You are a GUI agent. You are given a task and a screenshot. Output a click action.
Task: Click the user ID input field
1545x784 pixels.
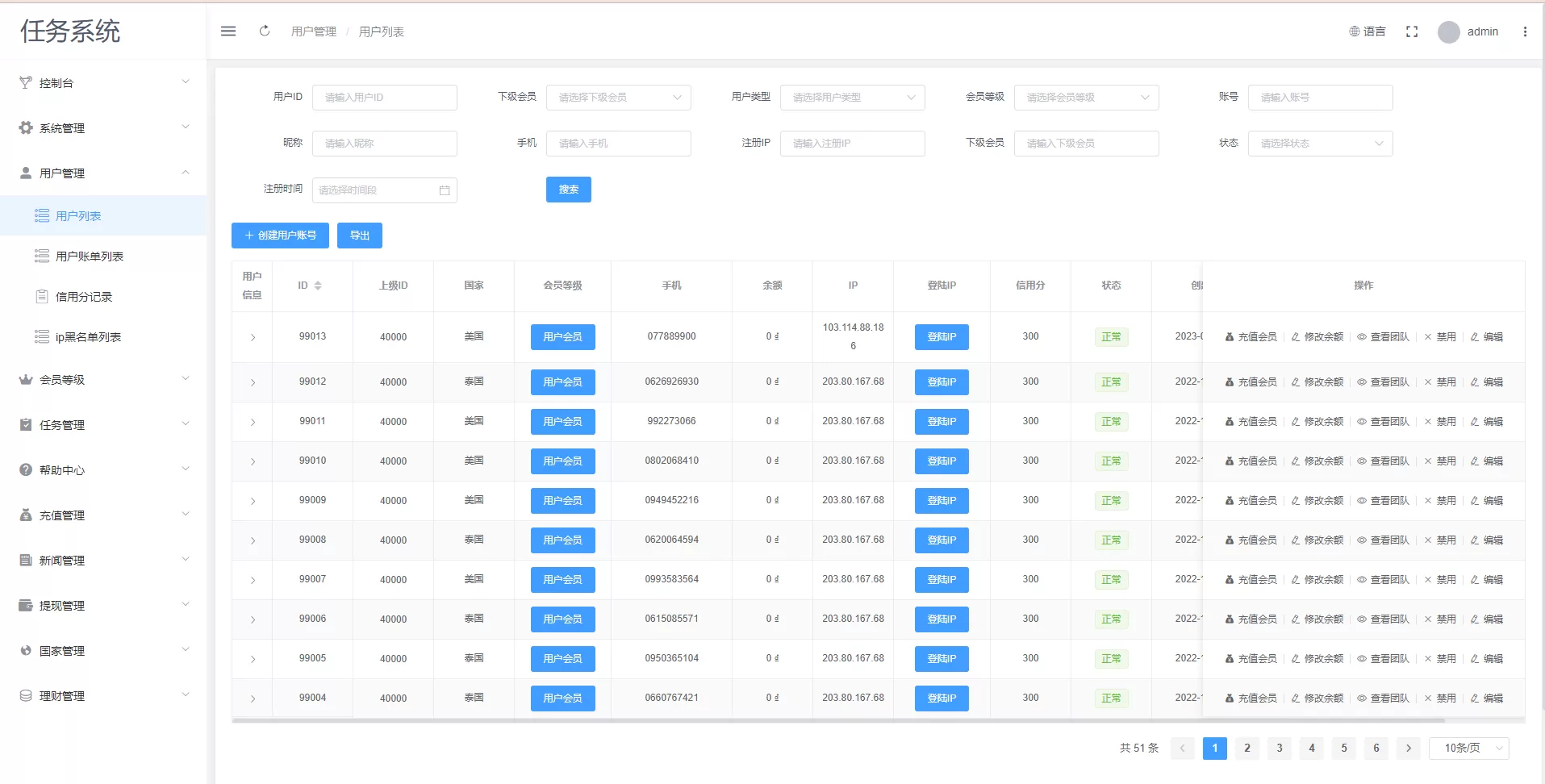(x=384, y=98)
